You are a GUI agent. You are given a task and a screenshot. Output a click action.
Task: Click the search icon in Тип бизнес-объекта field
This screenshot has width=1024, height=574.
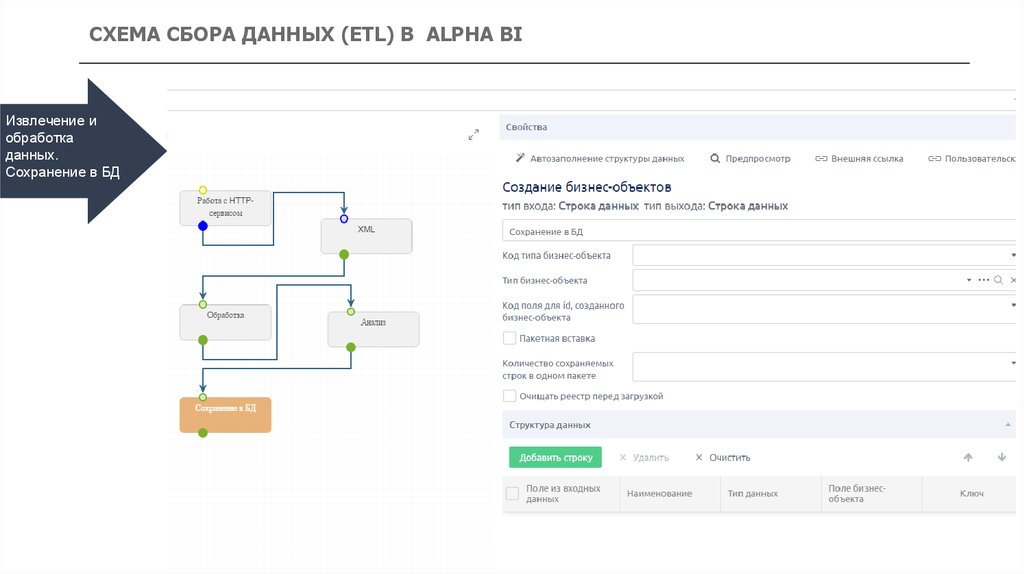998,280
